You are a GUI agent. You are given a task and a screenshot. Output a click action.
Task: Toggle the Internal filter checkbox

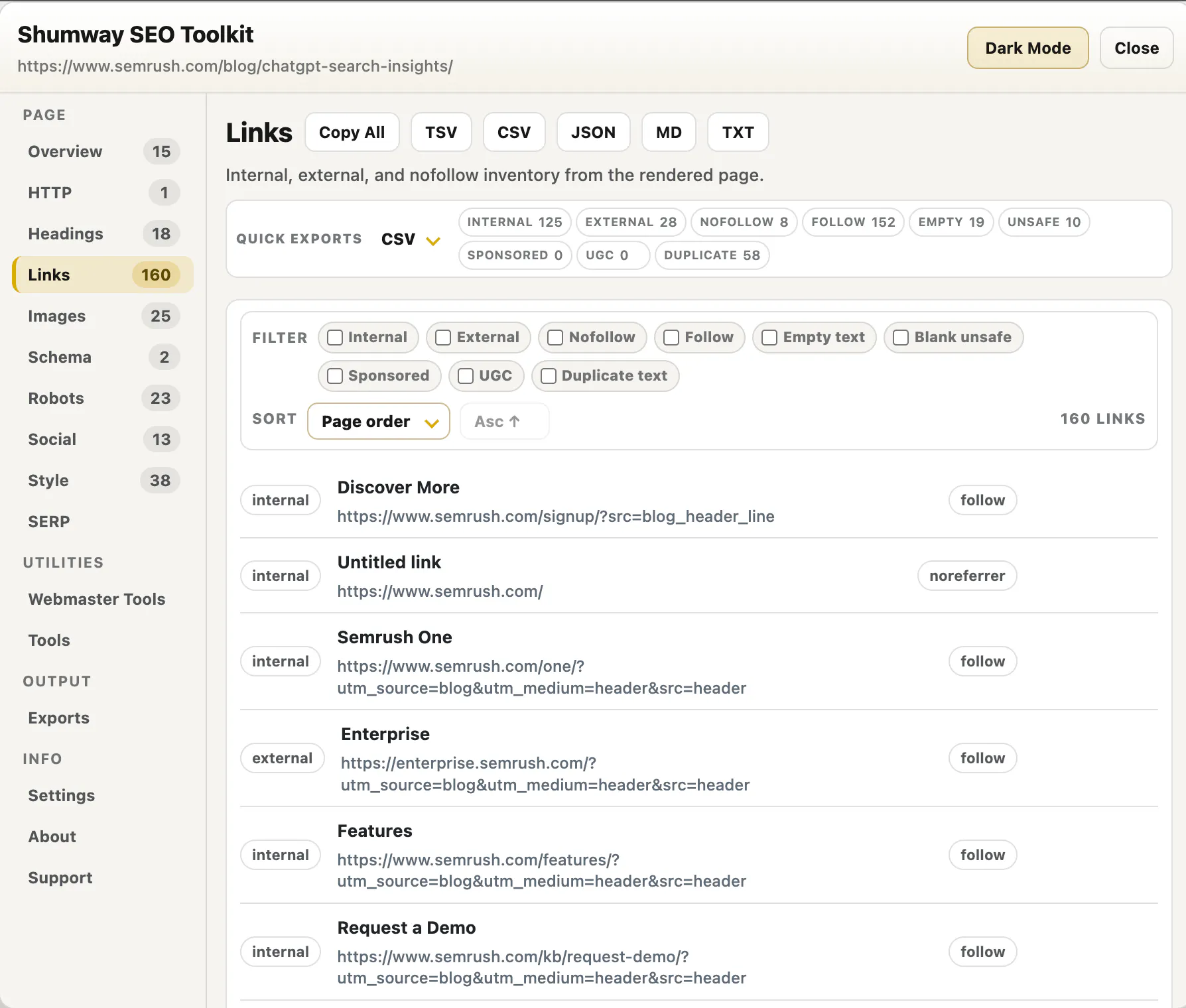[335, 338]
